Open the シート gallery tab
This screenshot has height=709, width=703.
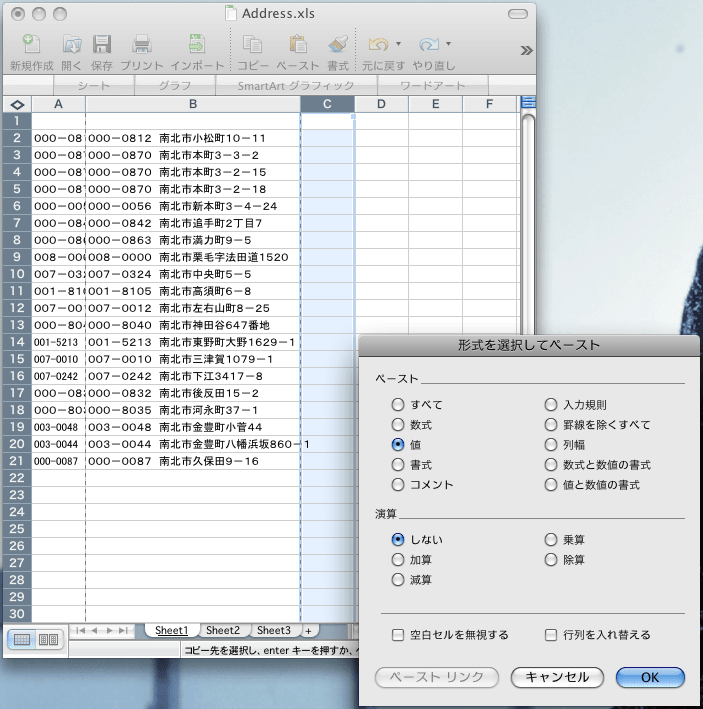coord(94,85)
